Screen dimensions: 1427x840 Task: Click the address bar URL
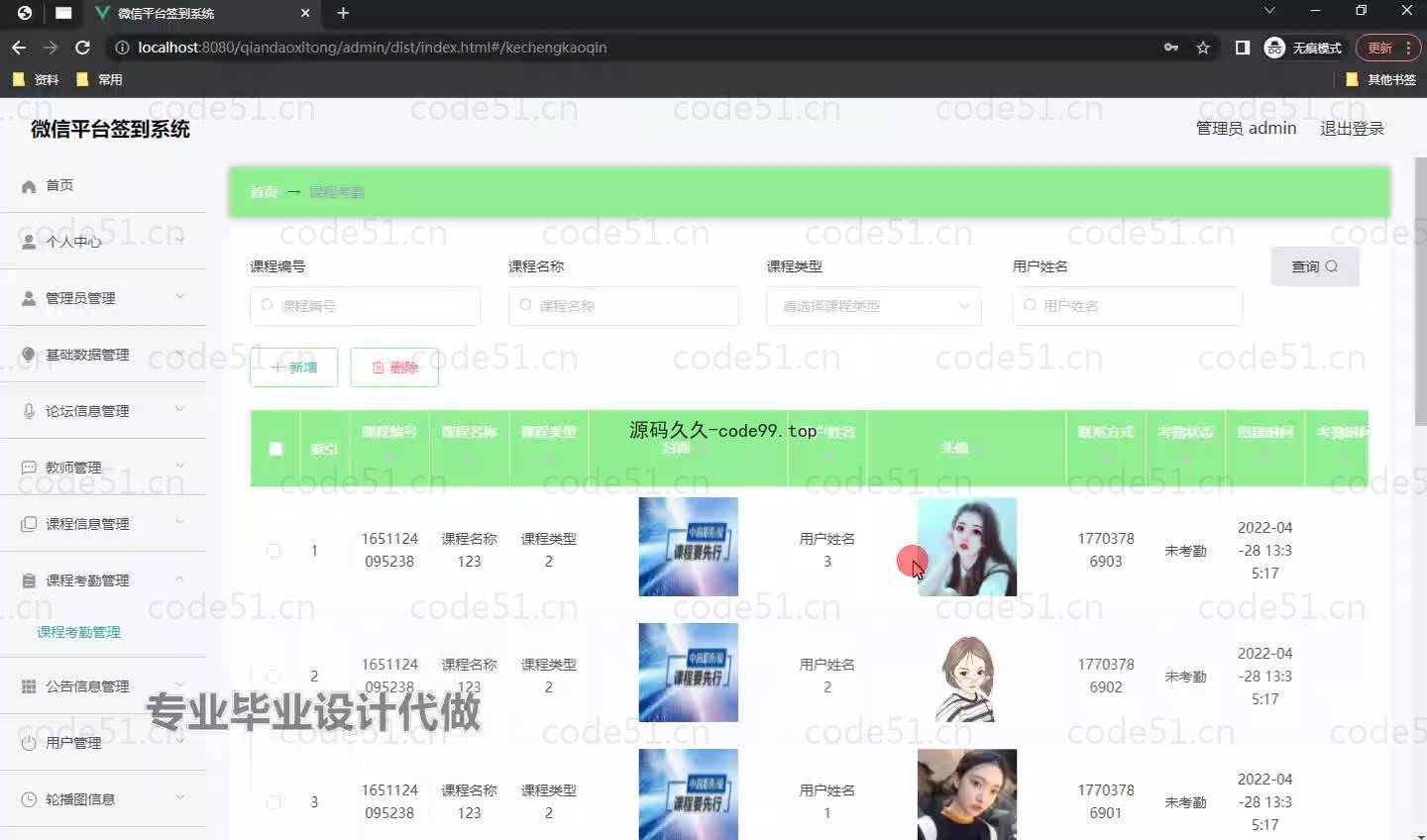tap(373, 48)
